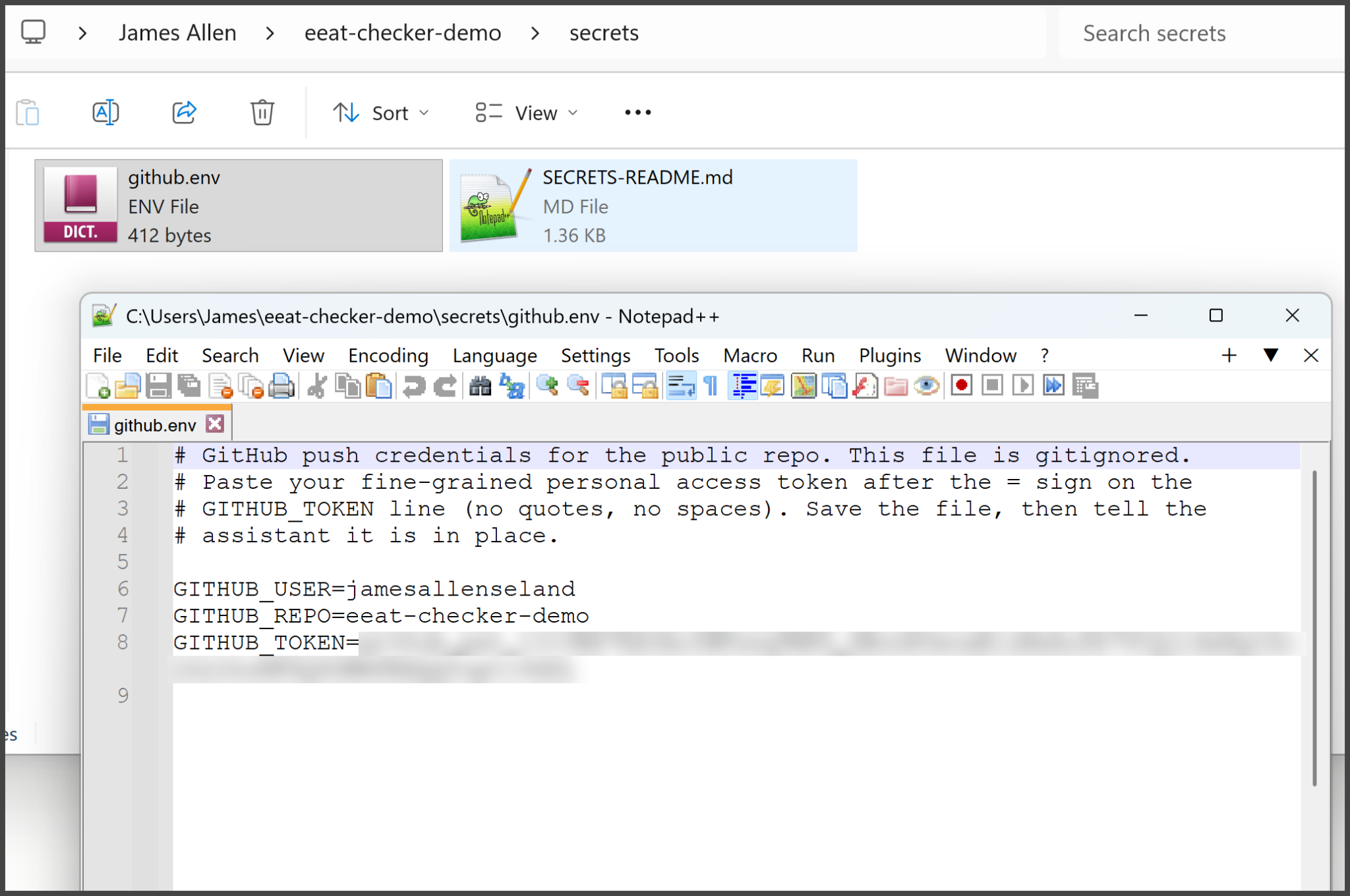Viewport: 1350px width, 896px height.
Task: Toggle Word Wrap icon
Action: [x=680, y=386]
